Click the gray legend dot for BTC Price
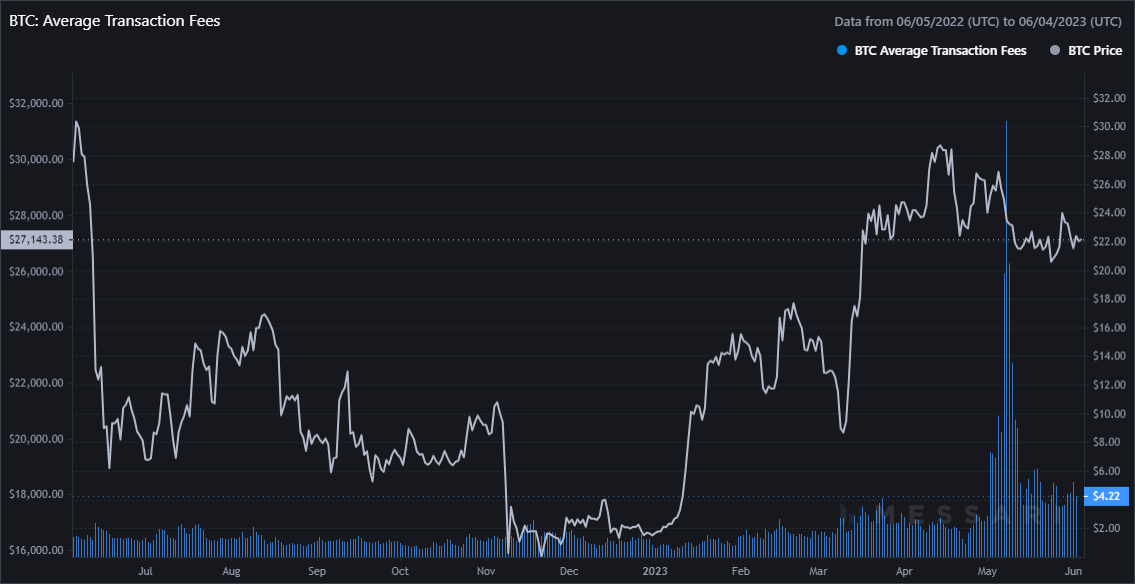This screenshot has width=1135, height=584. 1055,51
